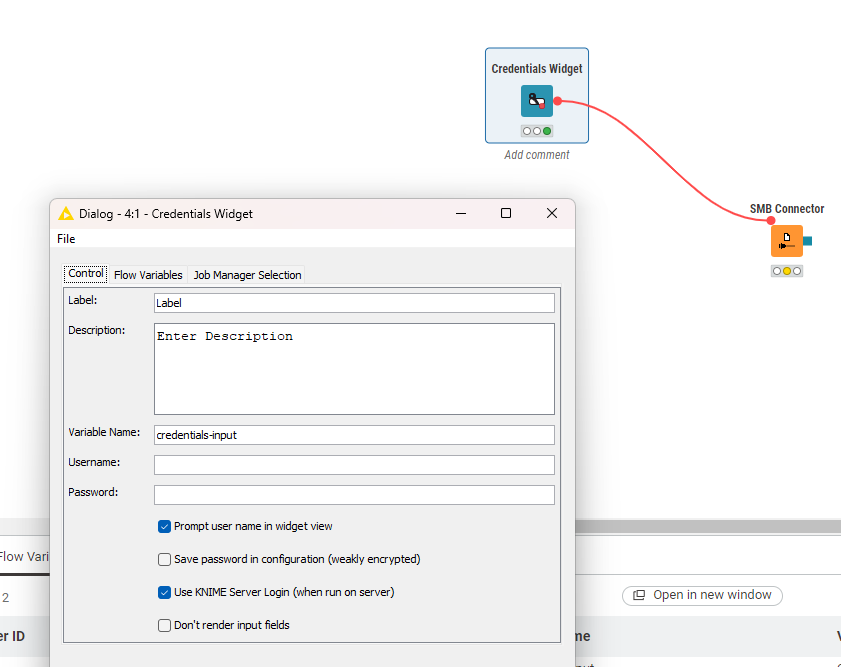Maximize the Credentials Widget dialog
Viewport: 841px width, 667px height.
tap(506, 213)
